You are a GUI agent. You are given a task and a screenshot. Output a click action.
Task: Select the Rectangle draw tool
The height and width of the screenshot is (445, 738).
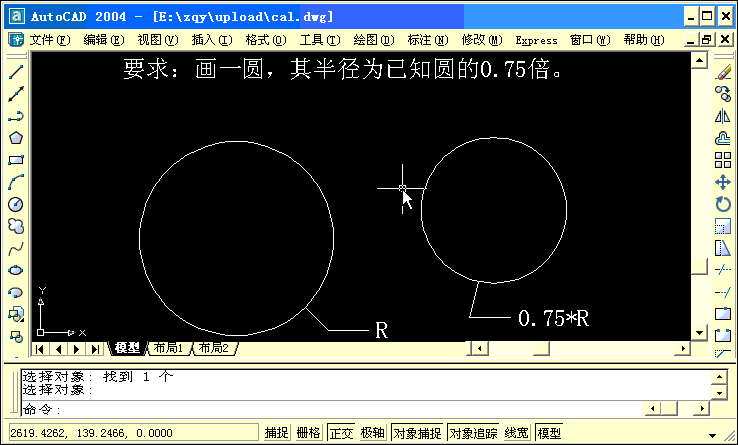tap(15, 160)
